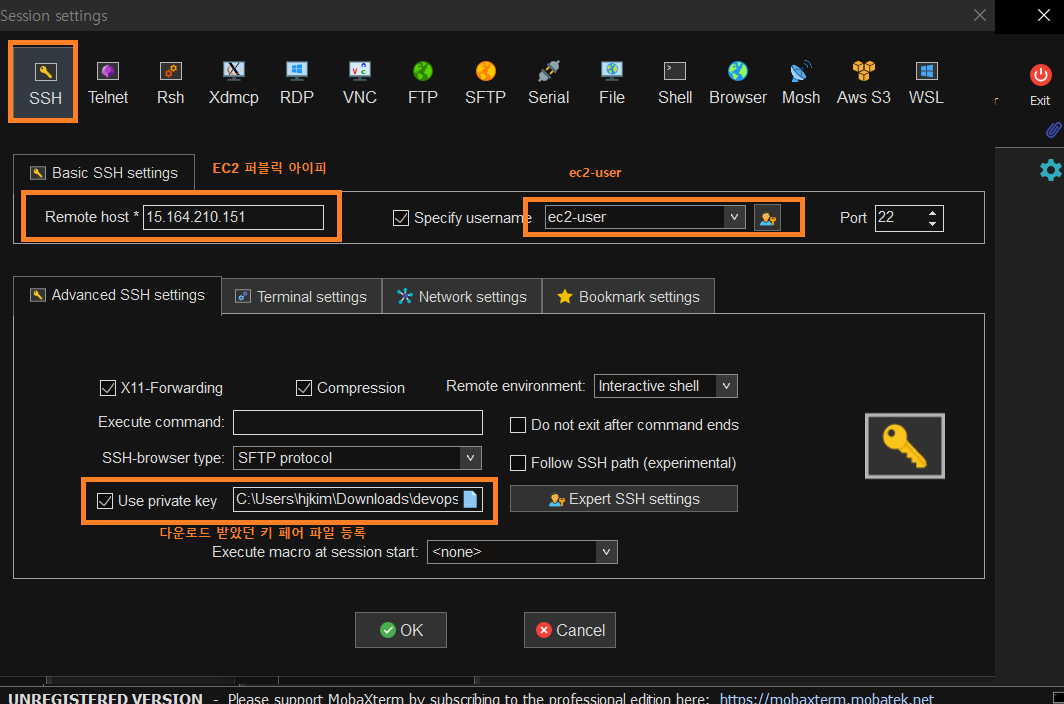Click the Execute command input field
The image size is (1064, 704).
point(358,422)
